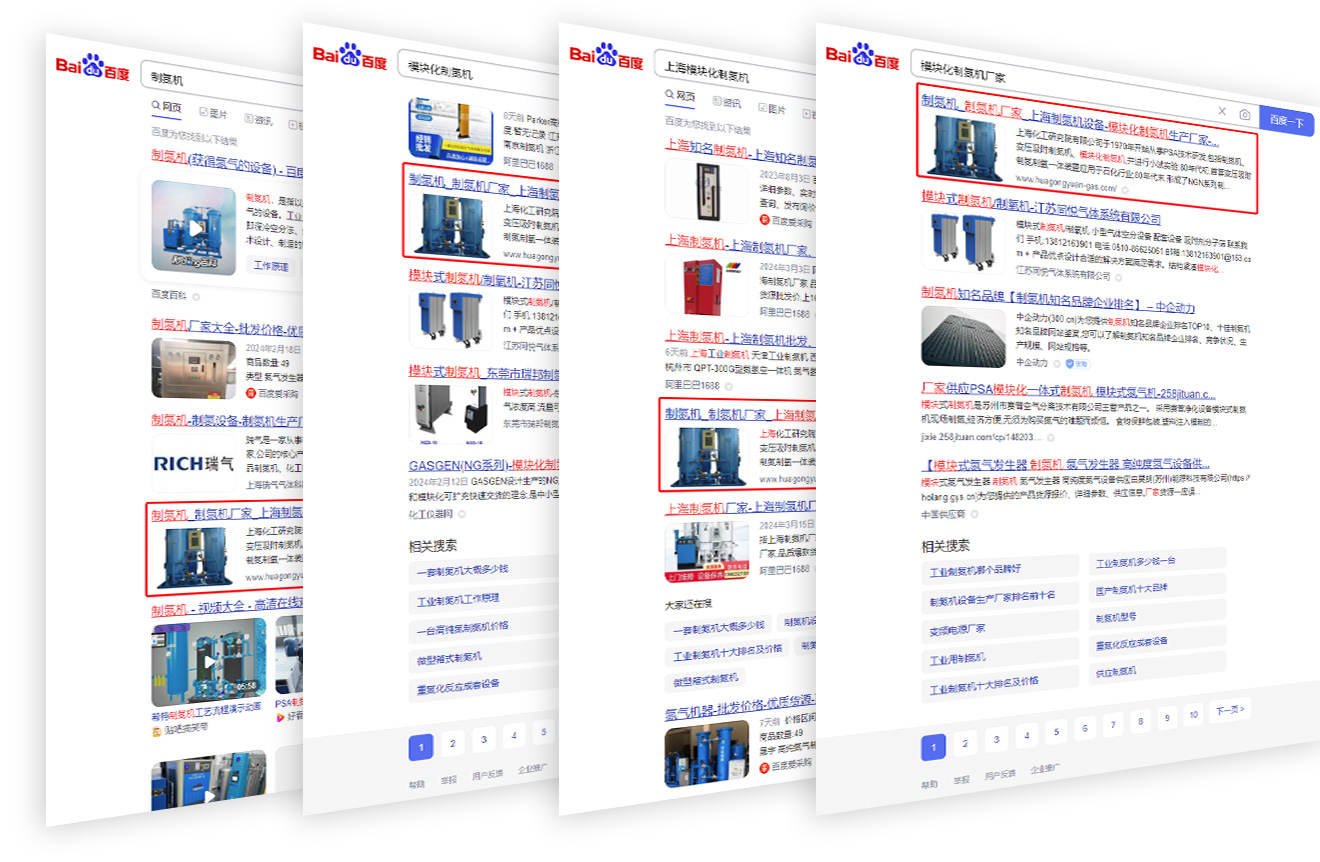
Task: Click the 工作原理 chip under the encyclopedia result
Action: click(271, 266)
